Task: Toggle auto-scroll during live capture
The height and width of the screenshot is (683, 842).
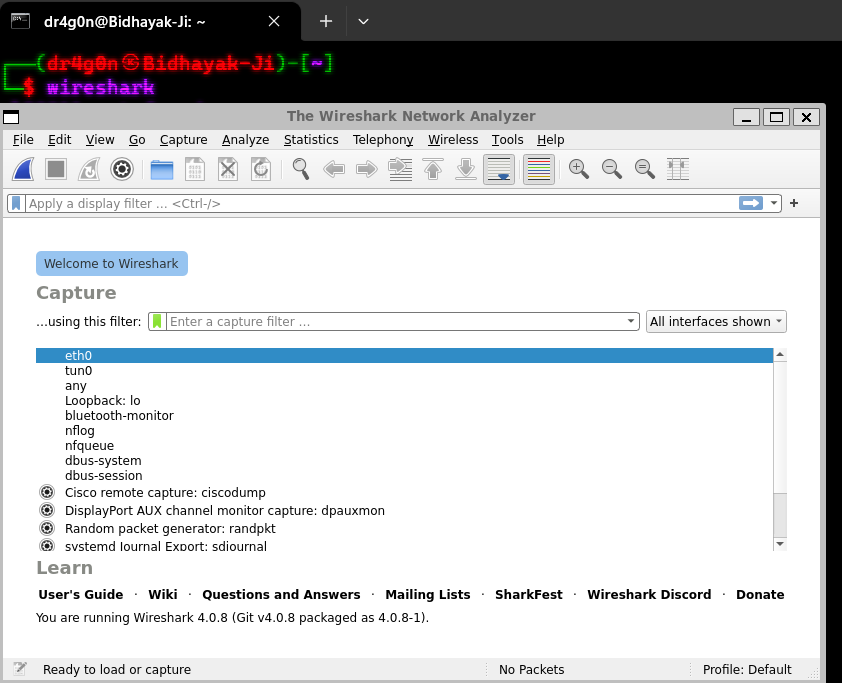Action: click(x=499, y=170)
